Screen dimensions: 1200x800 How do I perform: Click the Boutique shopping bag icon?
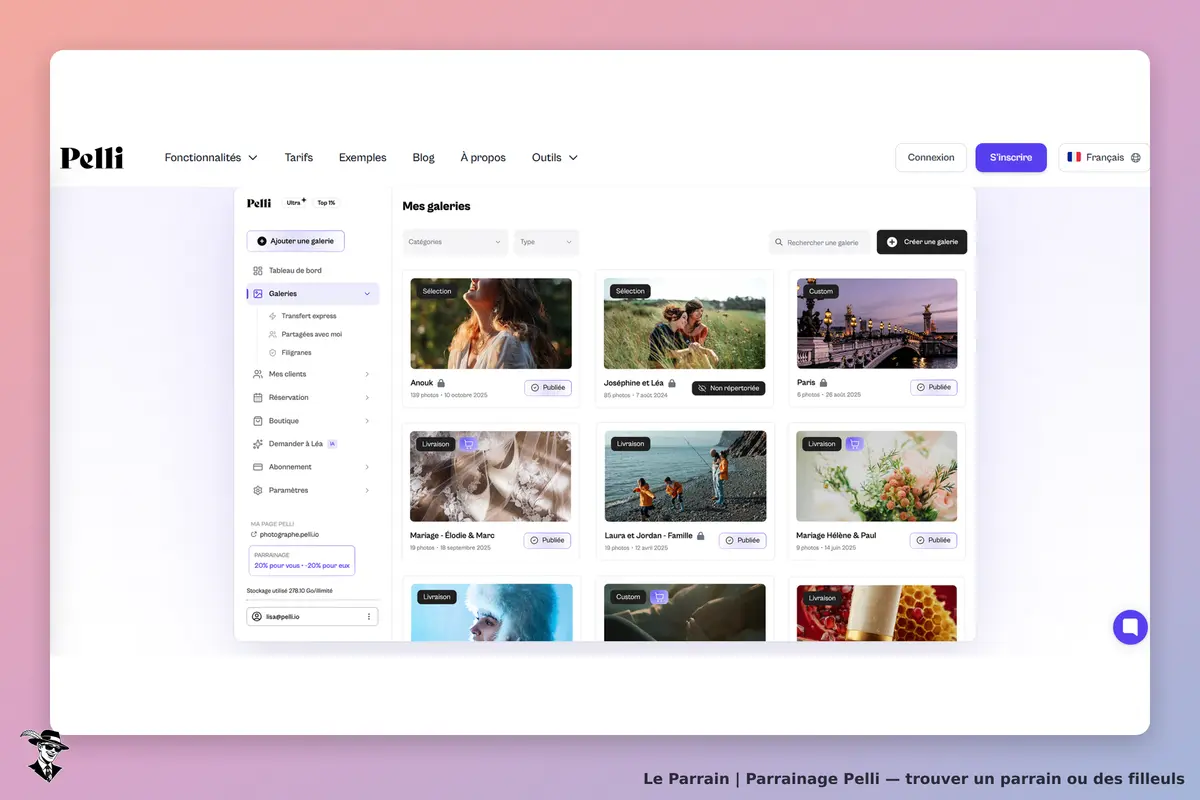coord(258,421)
